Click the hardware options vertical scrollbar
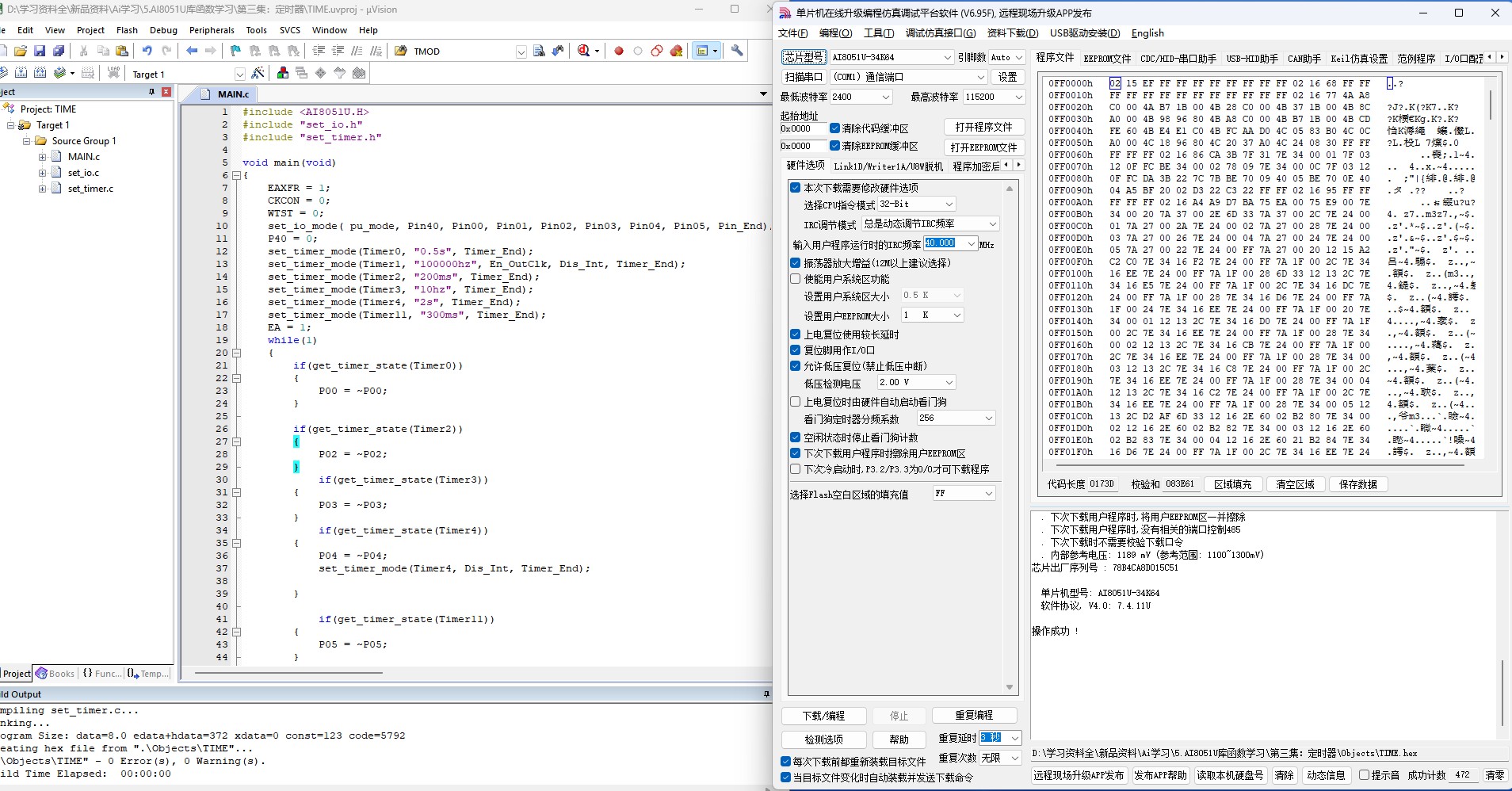This screenshot has width=1512, height=791. [1010, 438]
